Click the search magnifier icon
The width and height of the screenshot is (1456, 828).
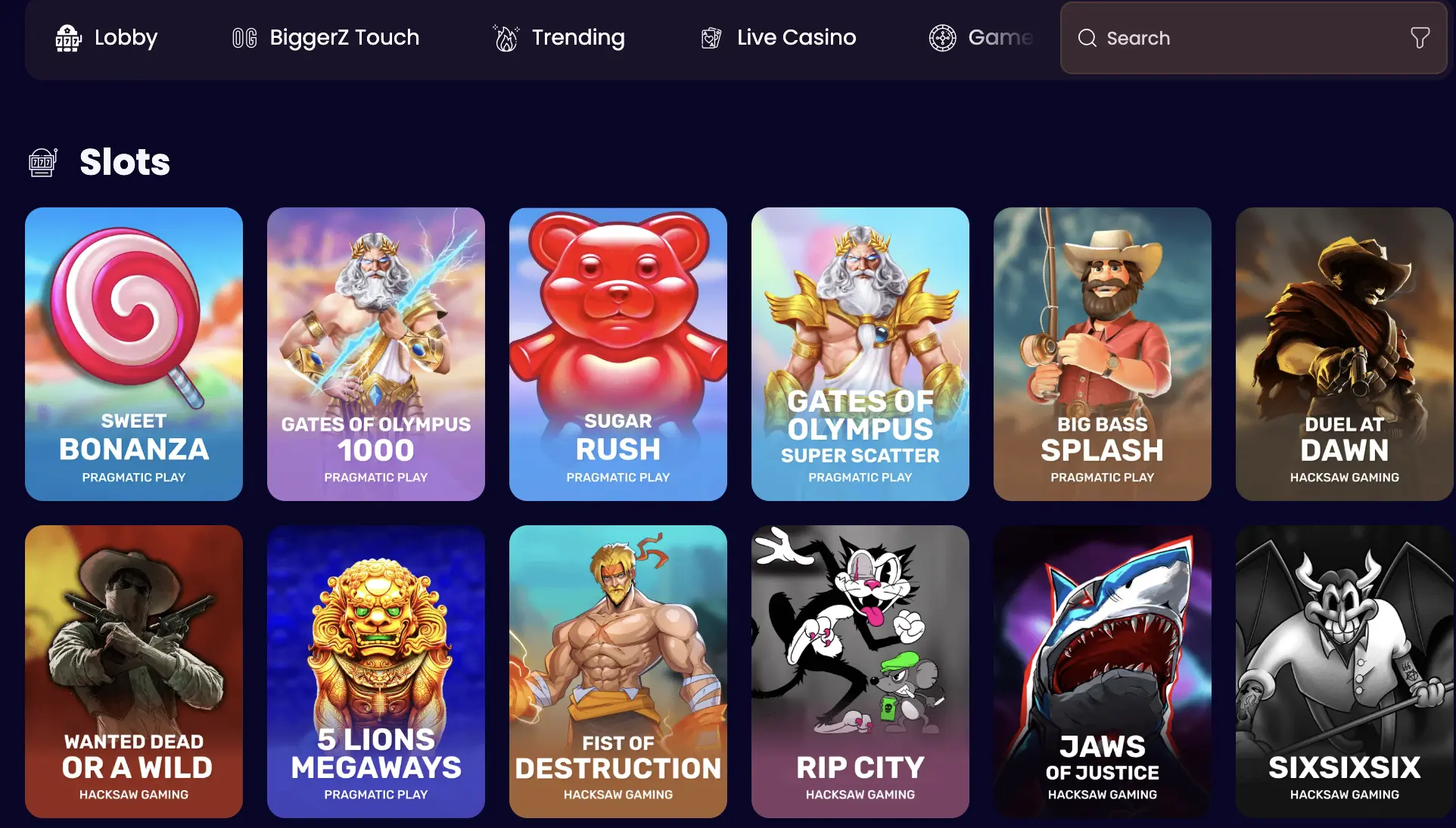point(1087,38)
